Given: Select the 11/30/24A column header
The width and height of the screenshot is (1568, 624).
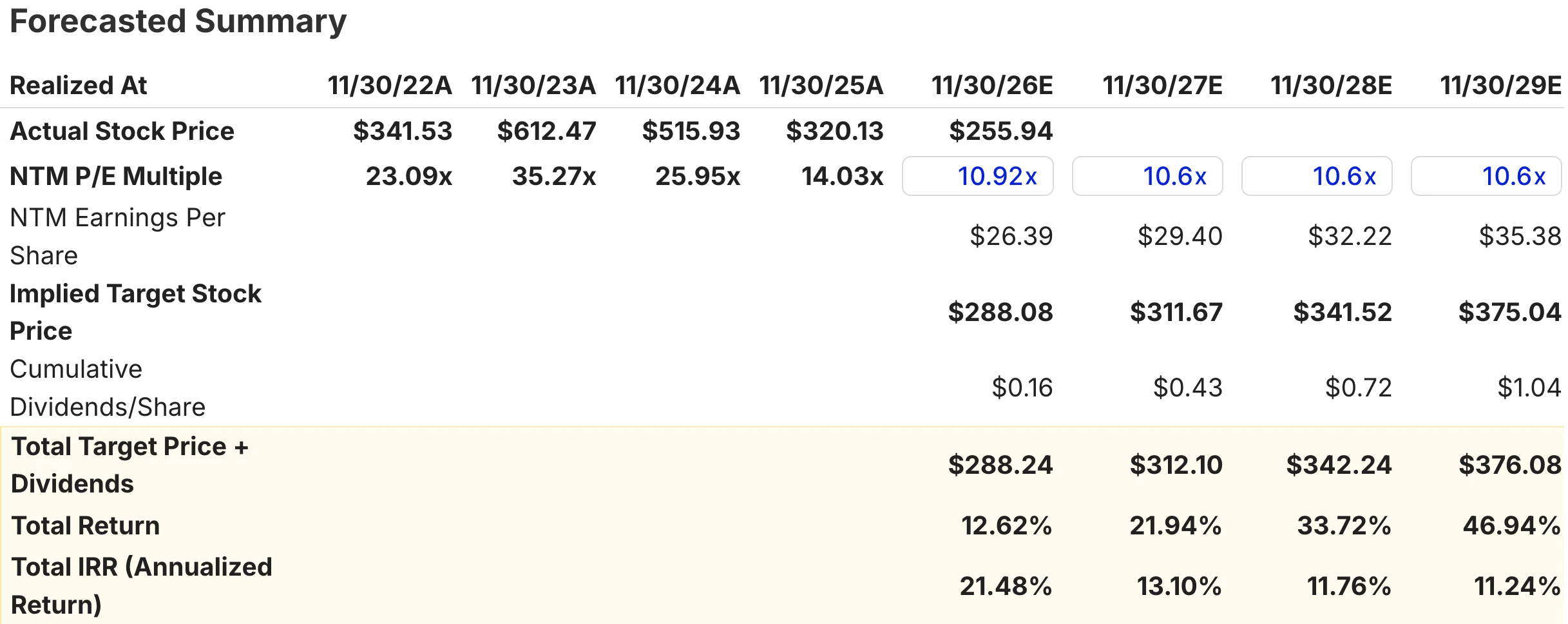Looking at the screenshot, I should [x=678, y=85].
